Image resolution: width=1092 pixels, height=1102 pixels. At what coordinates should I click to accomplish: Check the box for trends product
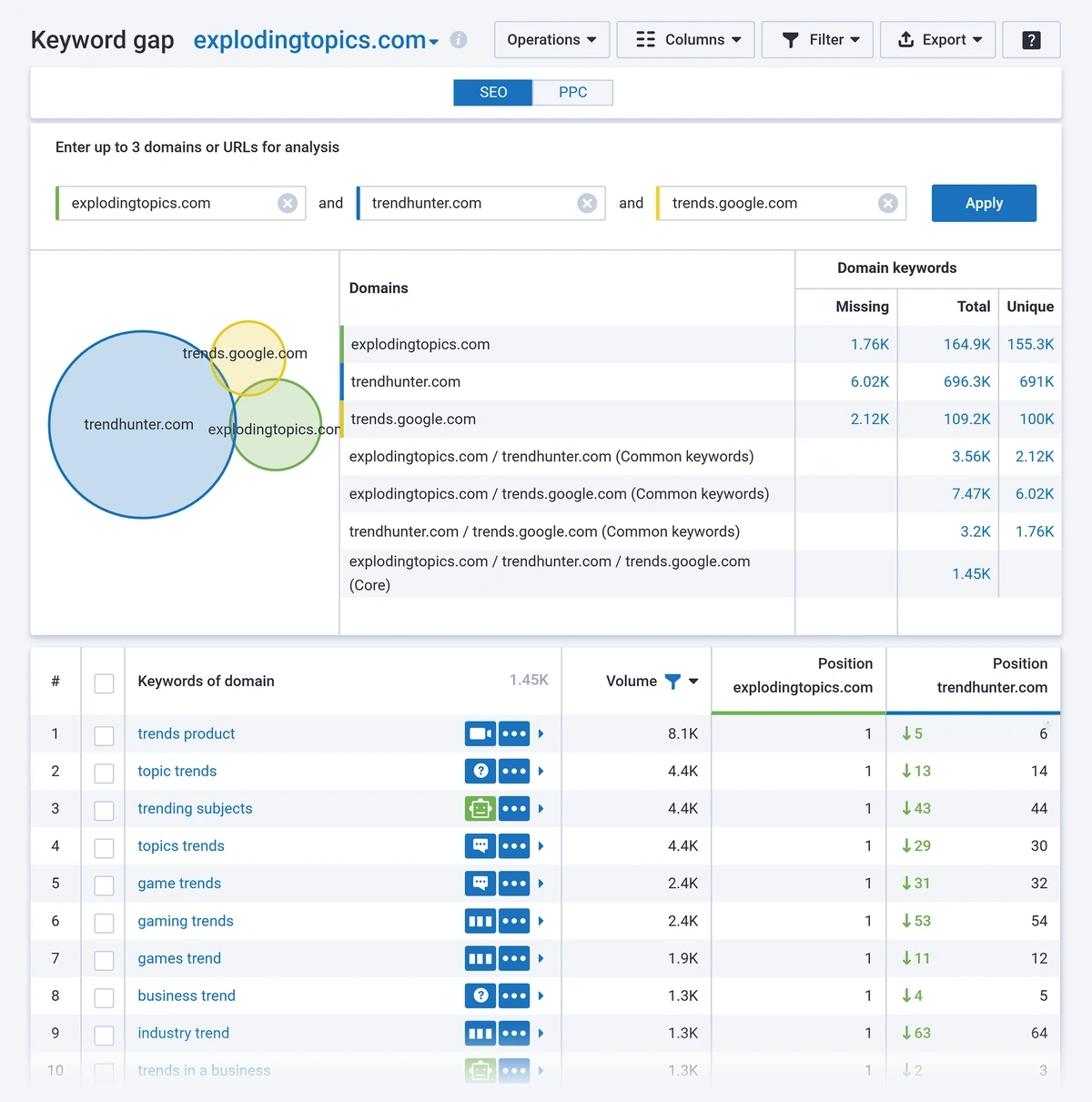pyautogui.click(x=104, y=735)
